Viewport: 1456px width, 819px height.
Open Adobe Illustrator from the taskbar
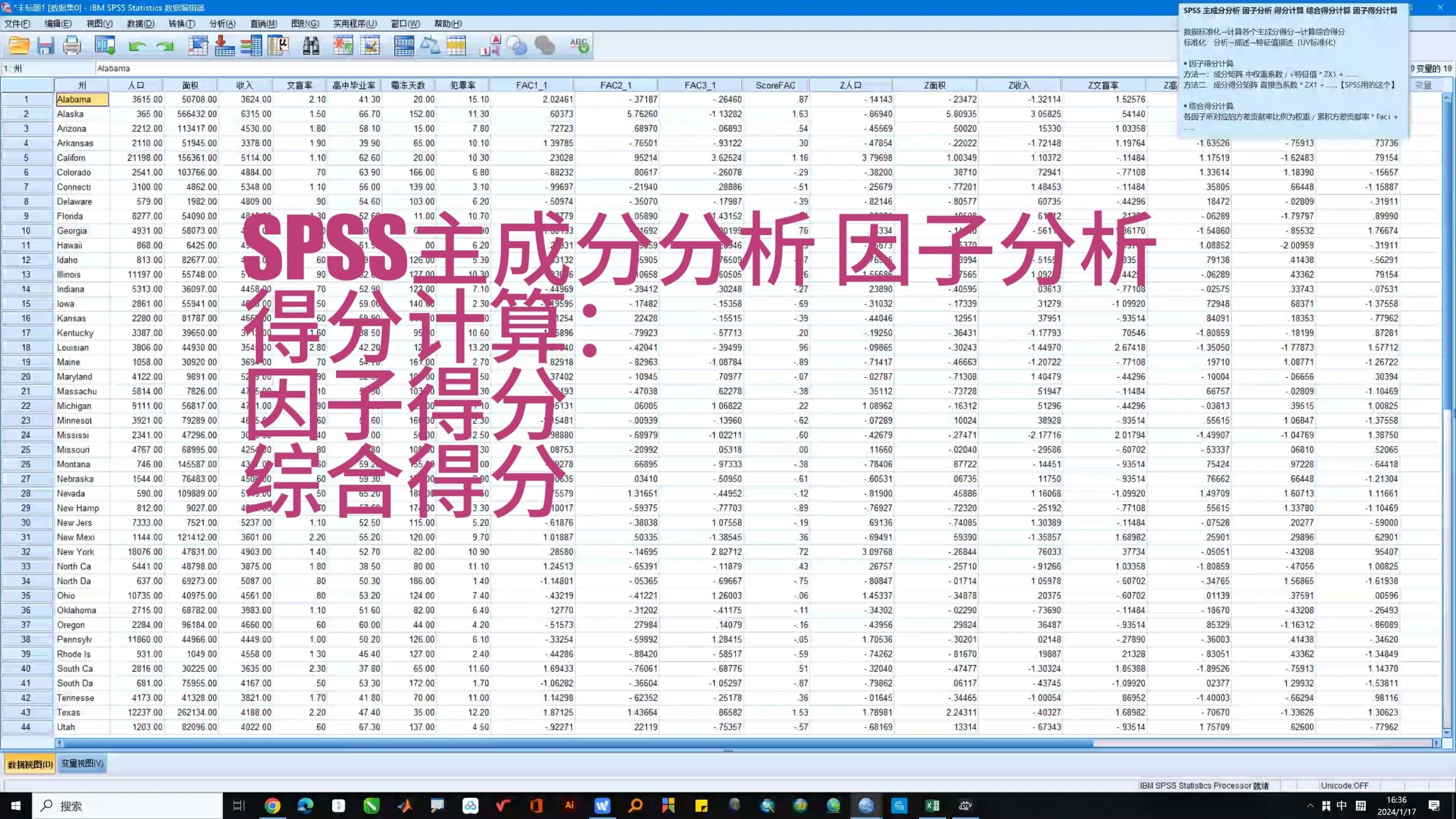[569, 805]
